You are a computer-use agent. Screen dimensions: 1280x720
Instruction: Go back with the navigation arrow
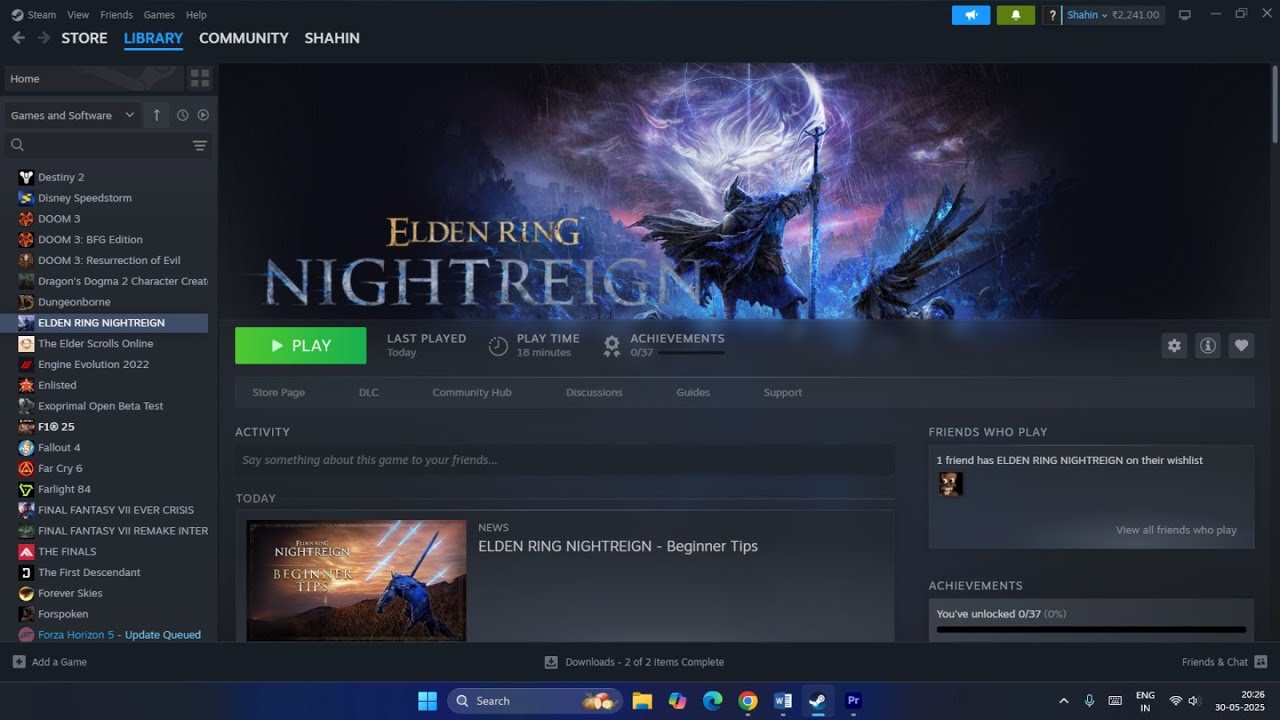pyautogui.click(x=18, y=38)
